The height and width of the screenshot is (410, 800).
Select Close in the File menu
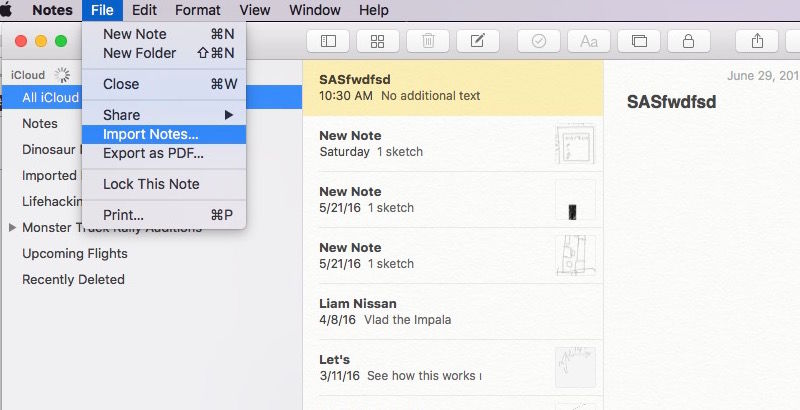click(164, 84)
